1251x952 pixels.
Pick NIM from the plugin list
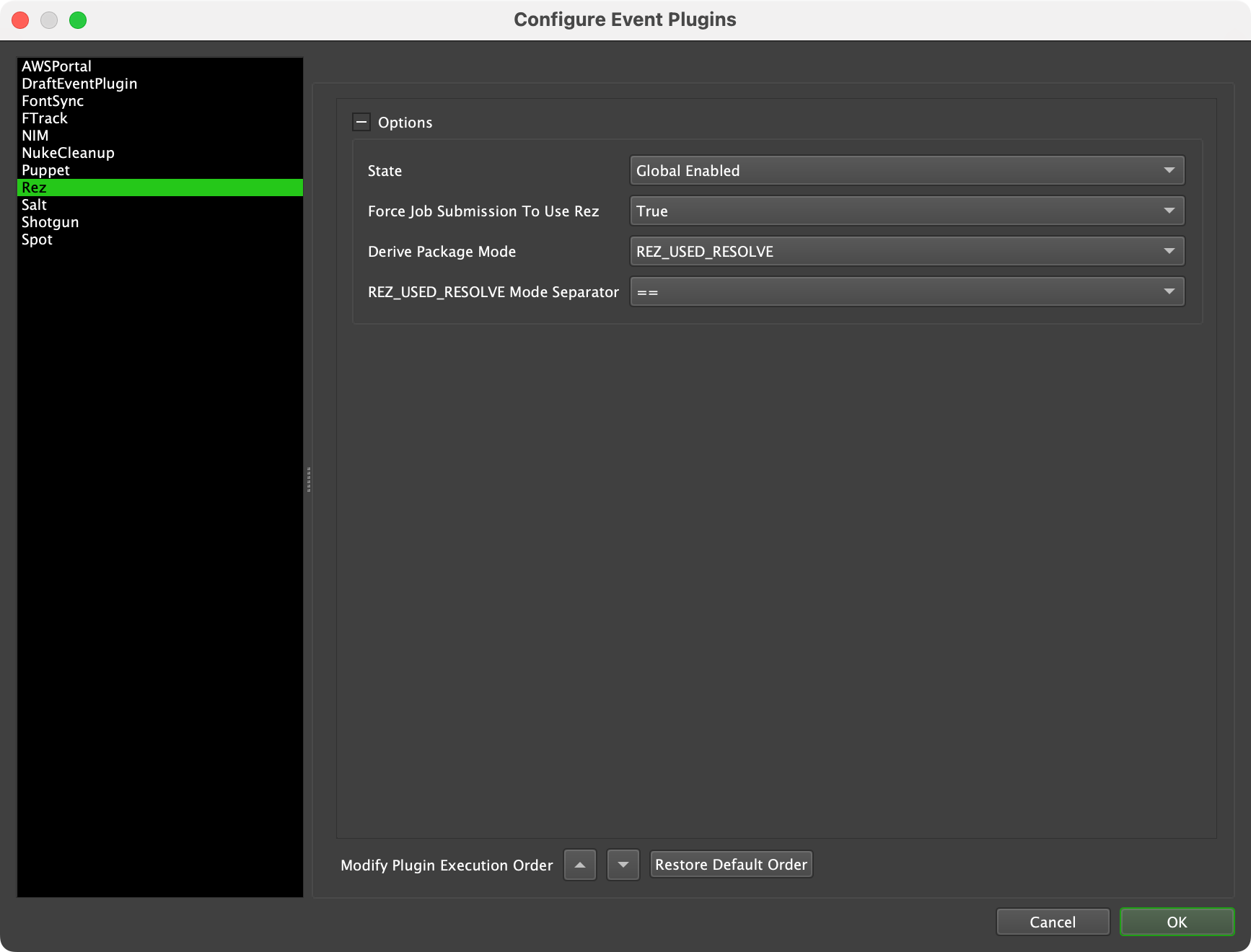coord(35,136)
